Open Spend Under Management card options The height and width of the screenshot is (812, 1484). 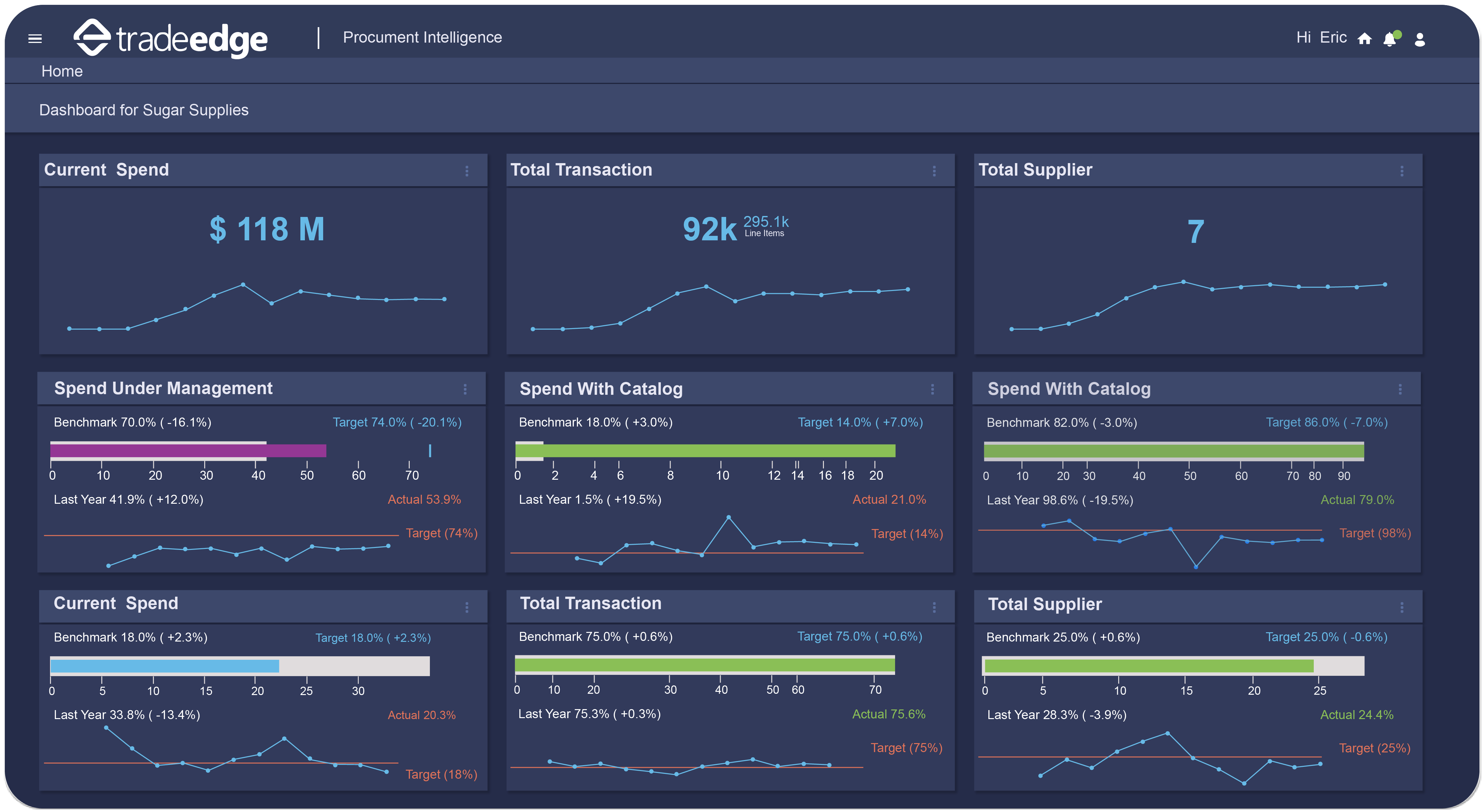click(465, 389)
